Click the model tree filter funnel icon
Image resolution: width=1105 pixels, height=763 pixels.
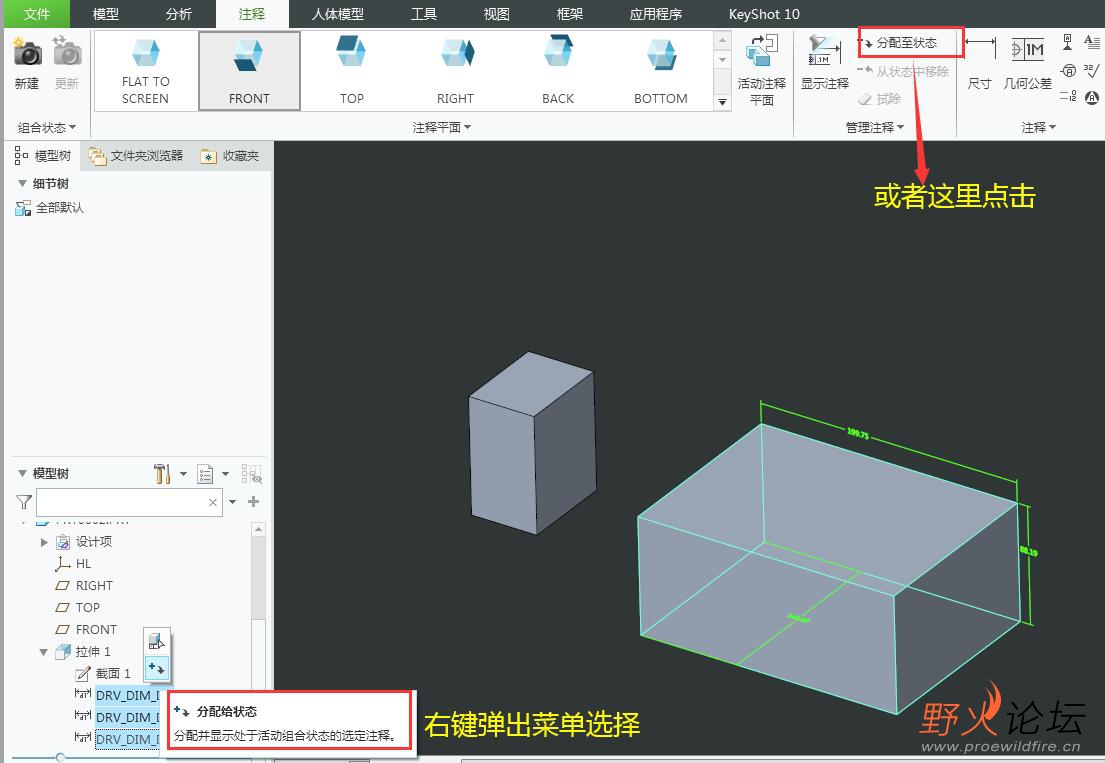coord(24,502)
